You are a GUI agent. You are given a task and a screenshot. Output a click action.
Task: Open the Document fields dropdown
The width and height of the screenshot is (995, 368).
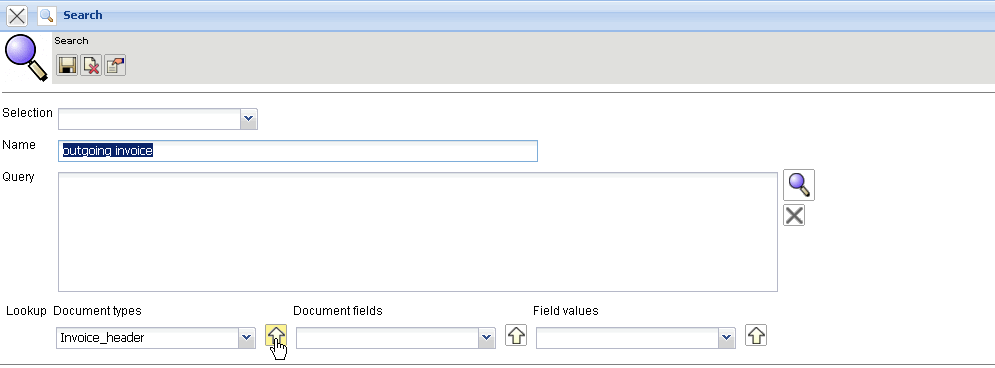(x=487, y=338)
